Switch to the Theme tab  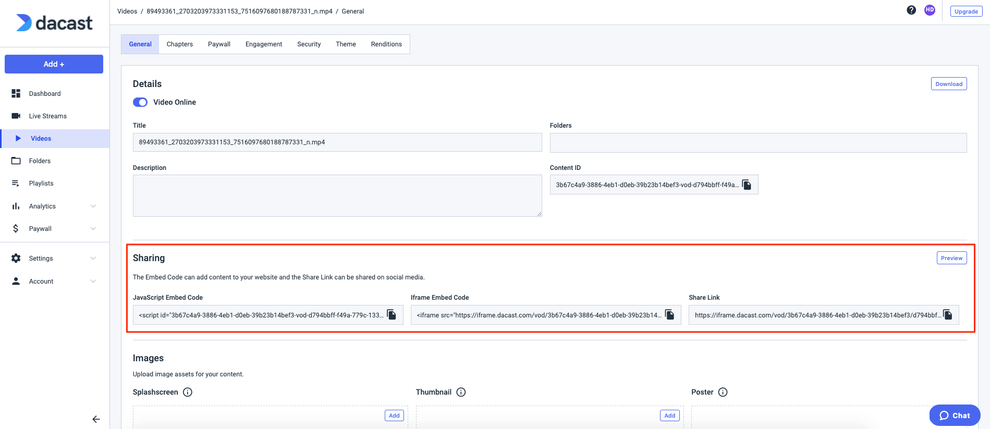pos(346,44)
